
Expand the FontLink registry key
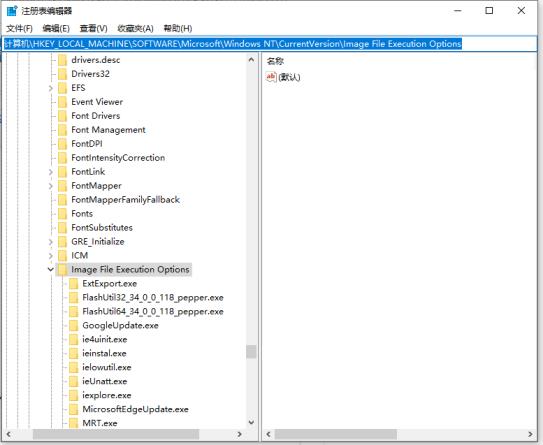coord(51,172)
